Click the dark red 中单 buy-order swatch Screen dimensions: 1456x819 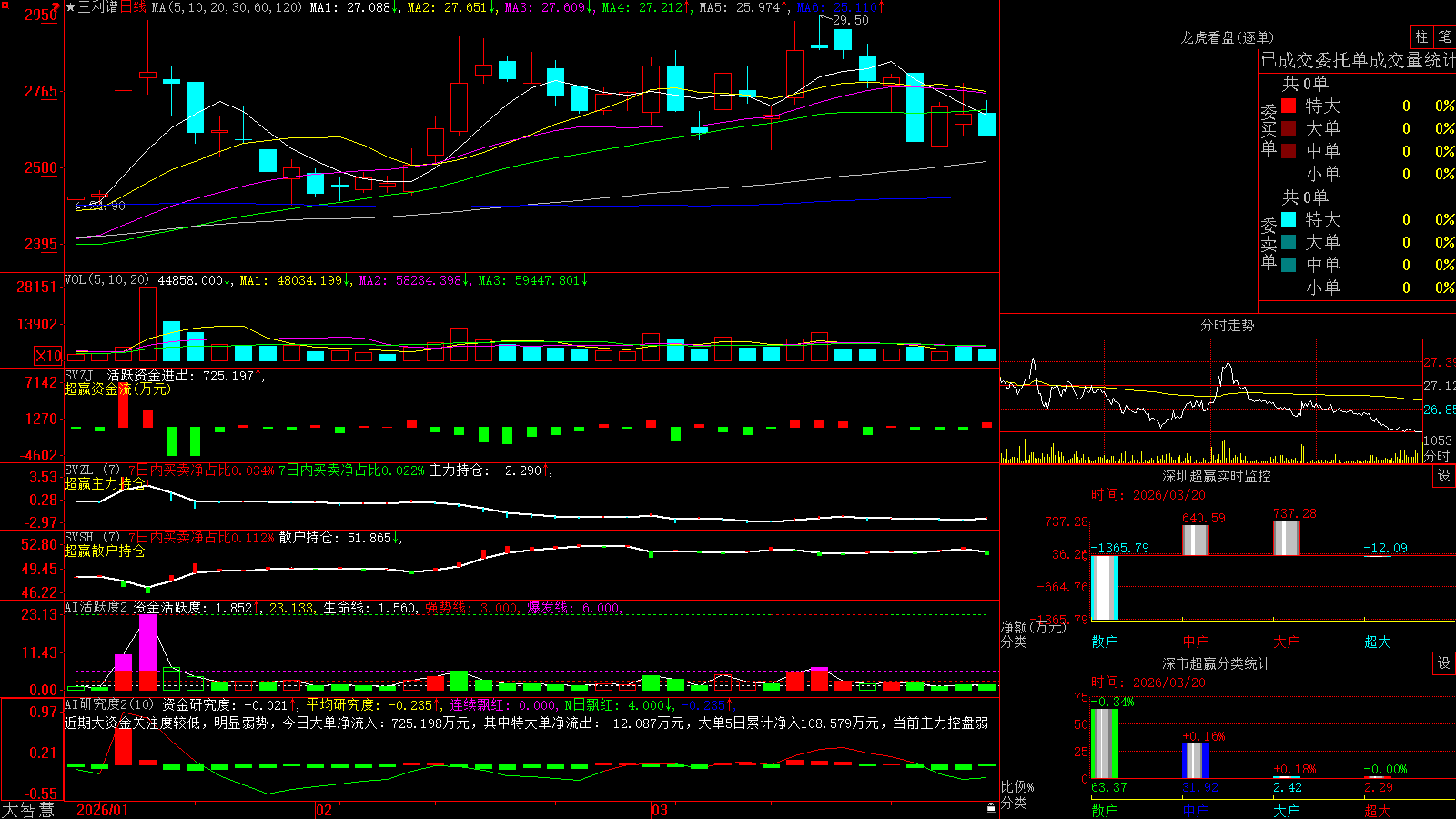[1289, 151]
